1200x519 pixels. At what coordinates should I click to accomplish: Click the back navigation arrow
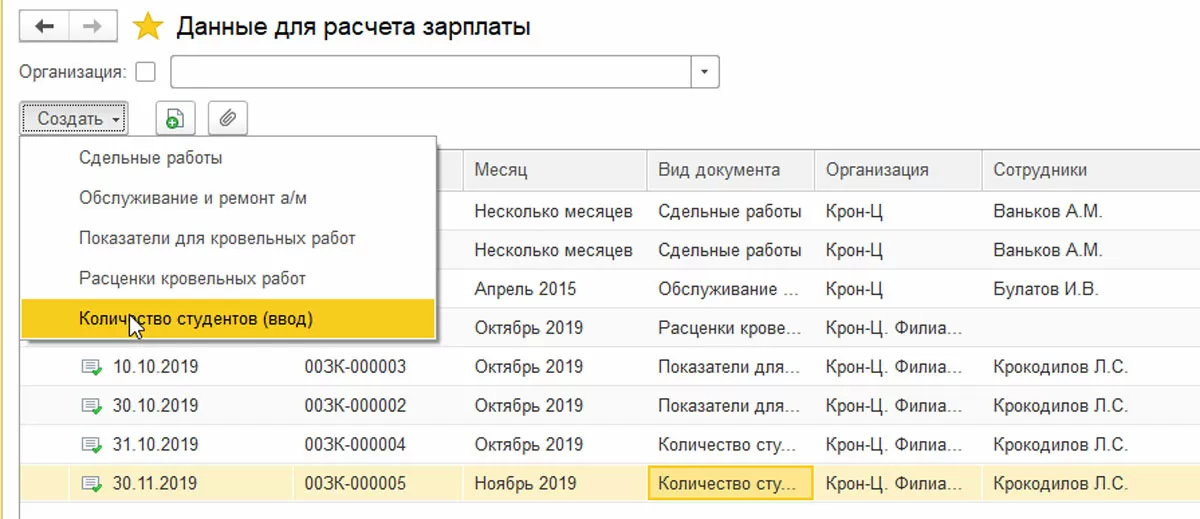point(44,27)
